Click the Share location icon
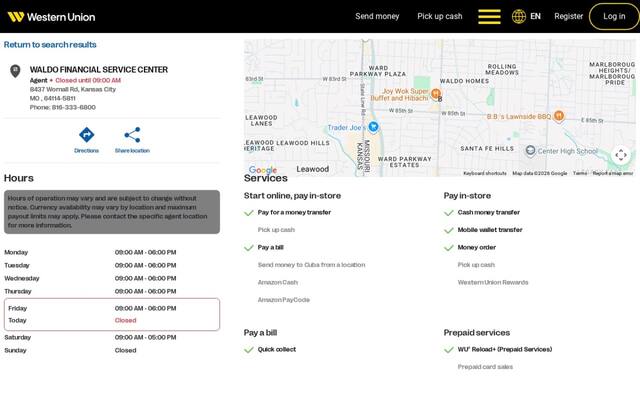 [x=132, y=135]
